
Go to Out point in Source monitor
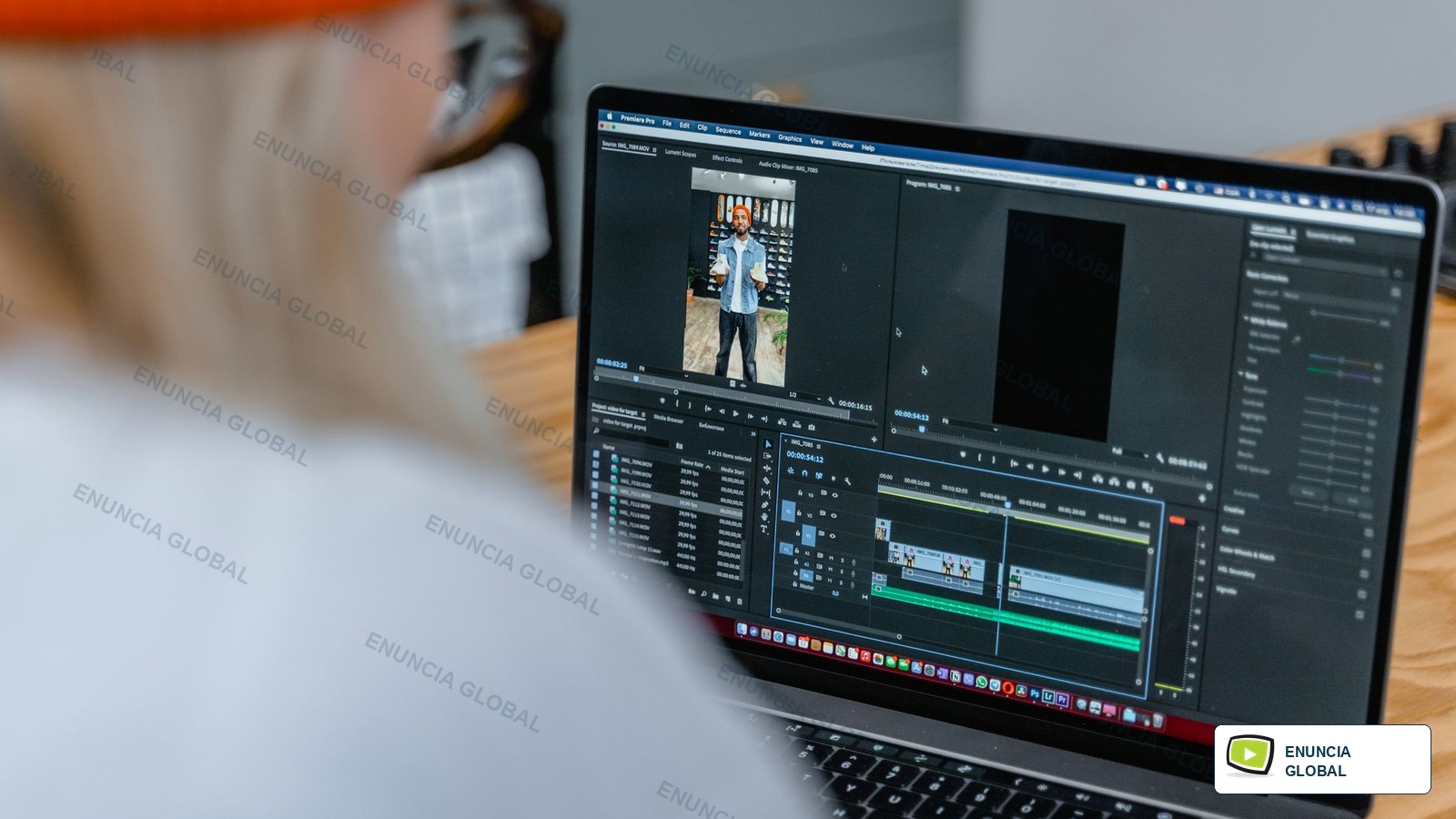point(764,419)
